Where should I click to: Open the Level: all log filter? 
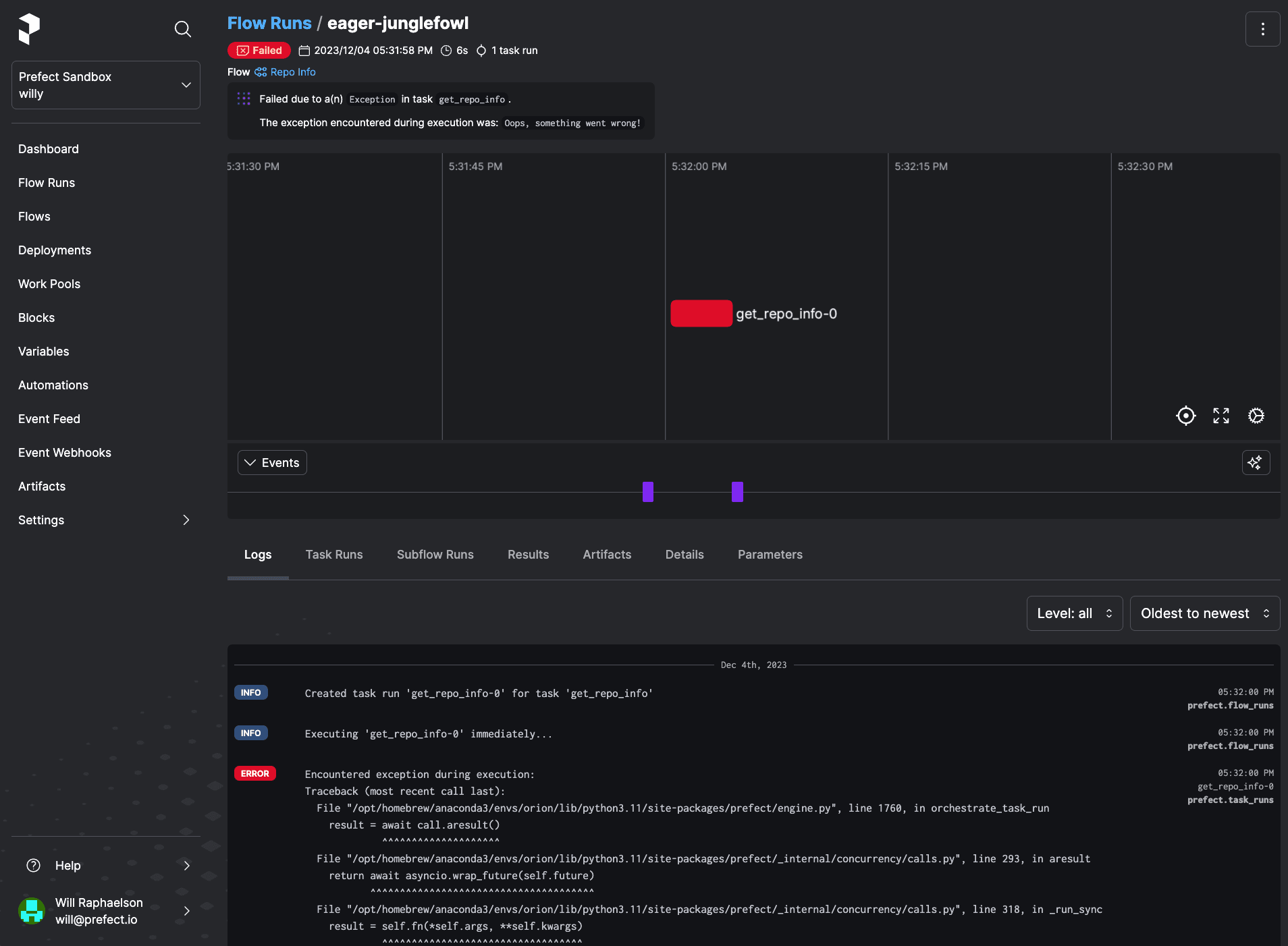(x=1074, y=613)
